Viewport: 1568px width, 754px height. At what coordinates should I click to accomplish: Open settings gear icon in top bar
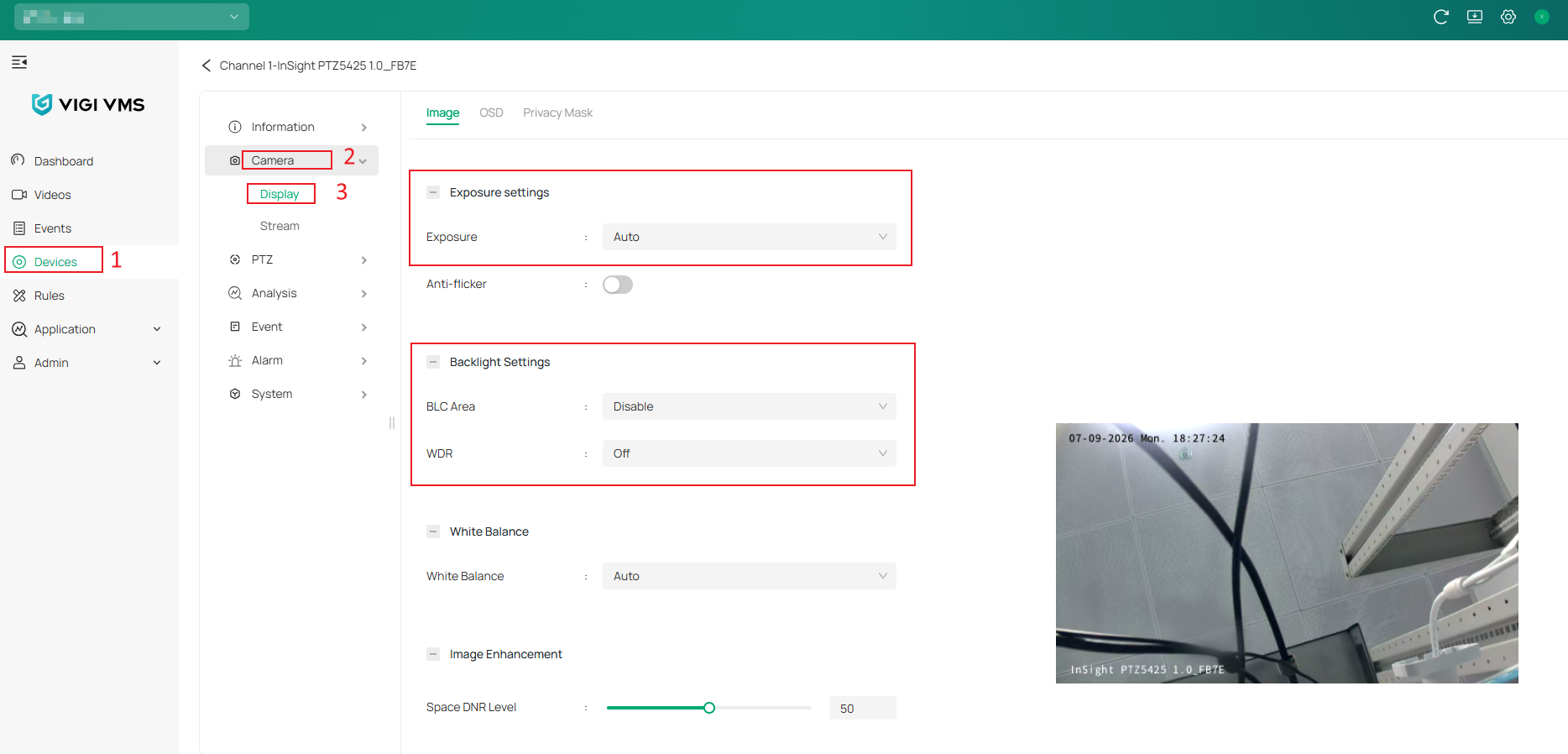1508,17
